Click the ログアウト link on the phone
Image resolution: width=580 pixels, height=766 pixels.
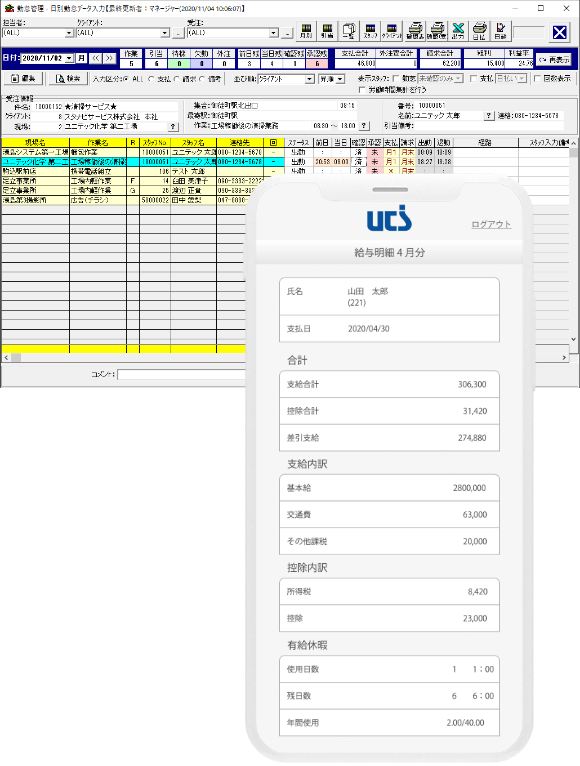[x=491, y=224]
